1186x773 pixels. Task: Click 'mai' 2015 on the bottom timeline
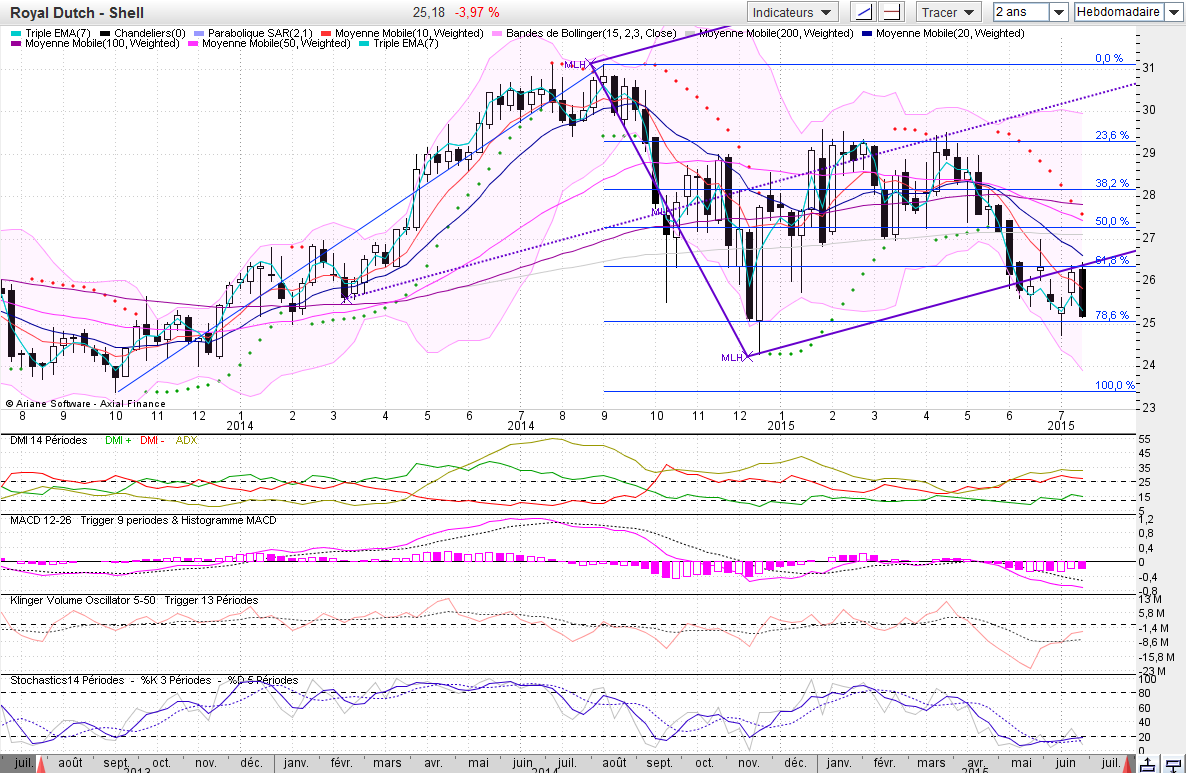(x=1020, y=762)
